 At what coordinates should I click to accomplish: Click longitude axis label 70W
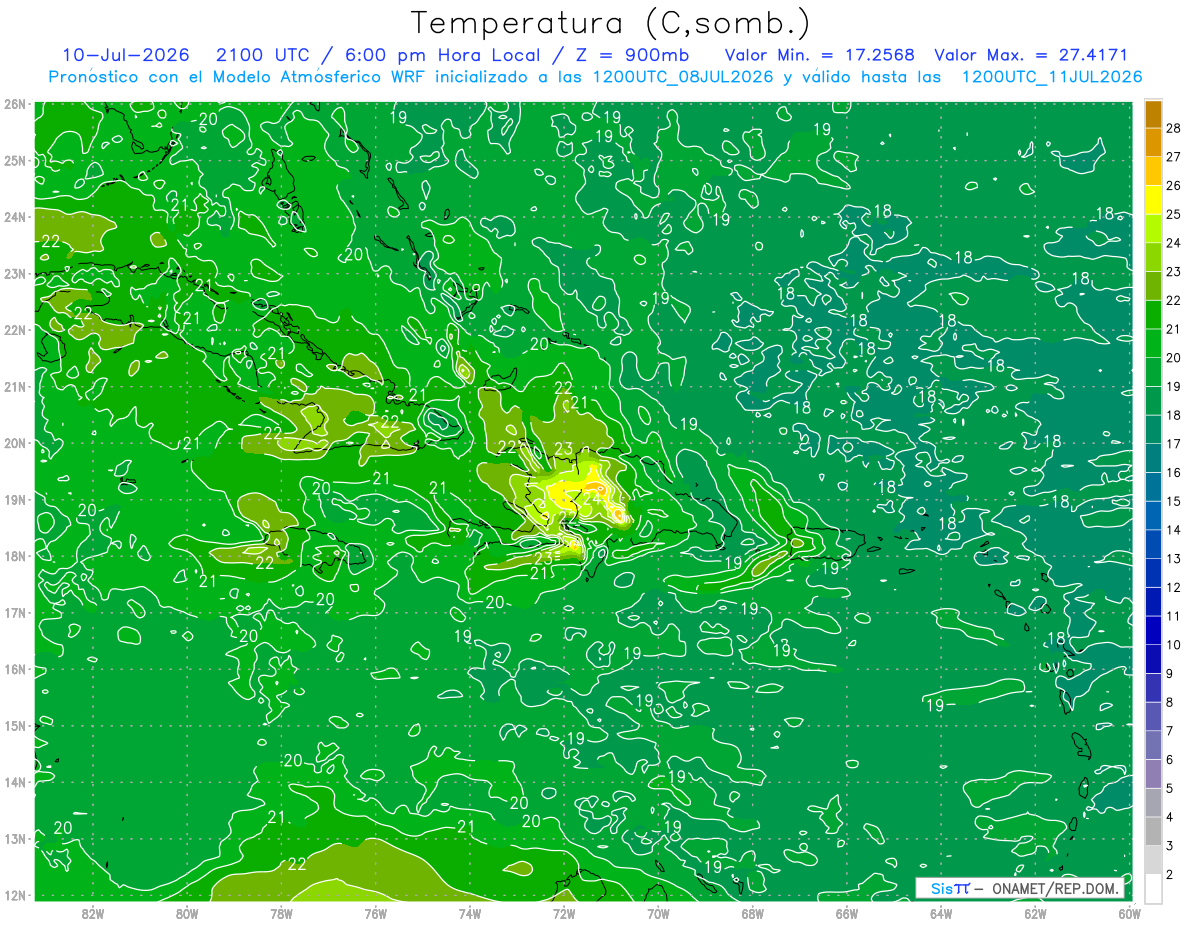[x=658, y=913]
